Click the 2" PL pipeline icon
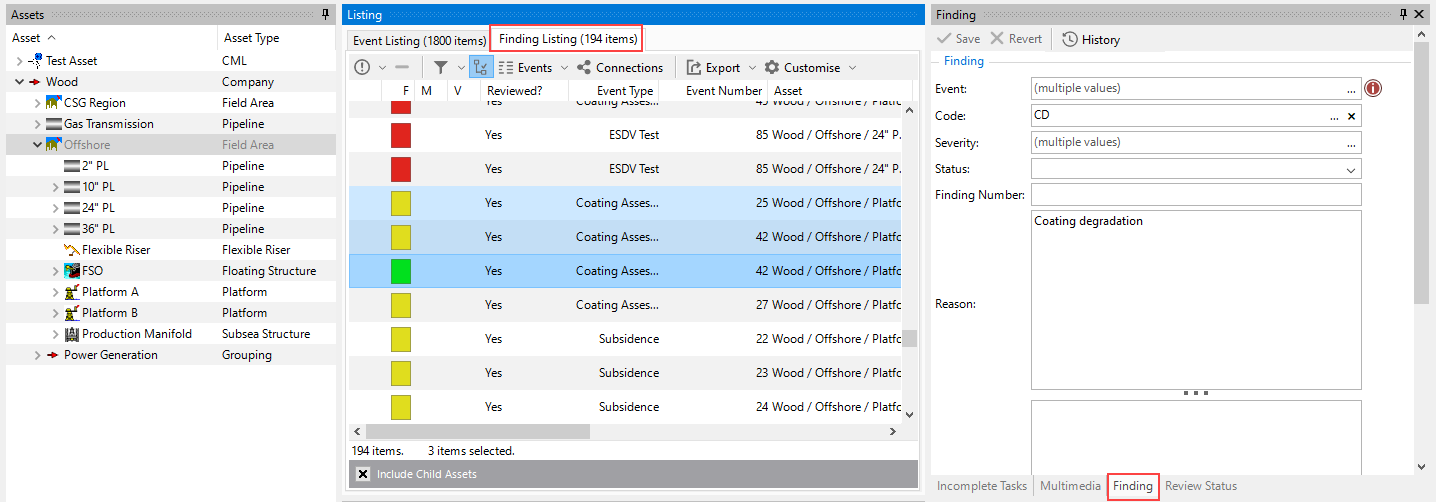Image resolution: width=1438 pixels, height=502 pixels. click(x=72, y=166)
